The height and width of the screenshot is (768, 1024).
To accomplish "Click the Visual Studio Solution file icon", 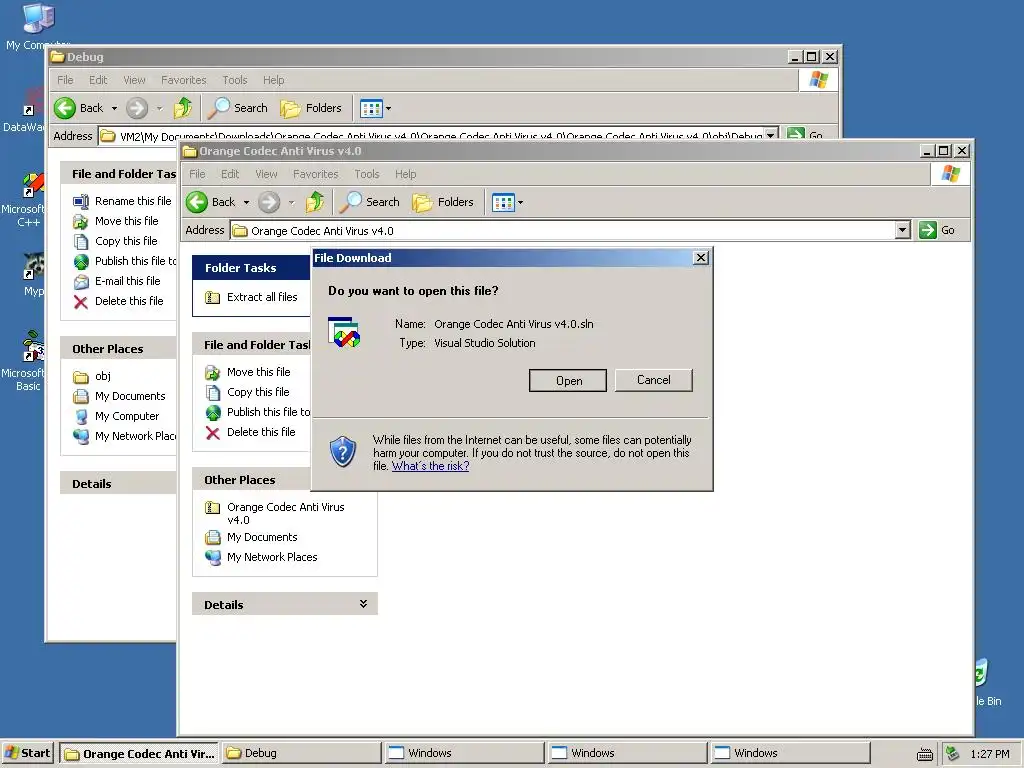I will 344,332.
